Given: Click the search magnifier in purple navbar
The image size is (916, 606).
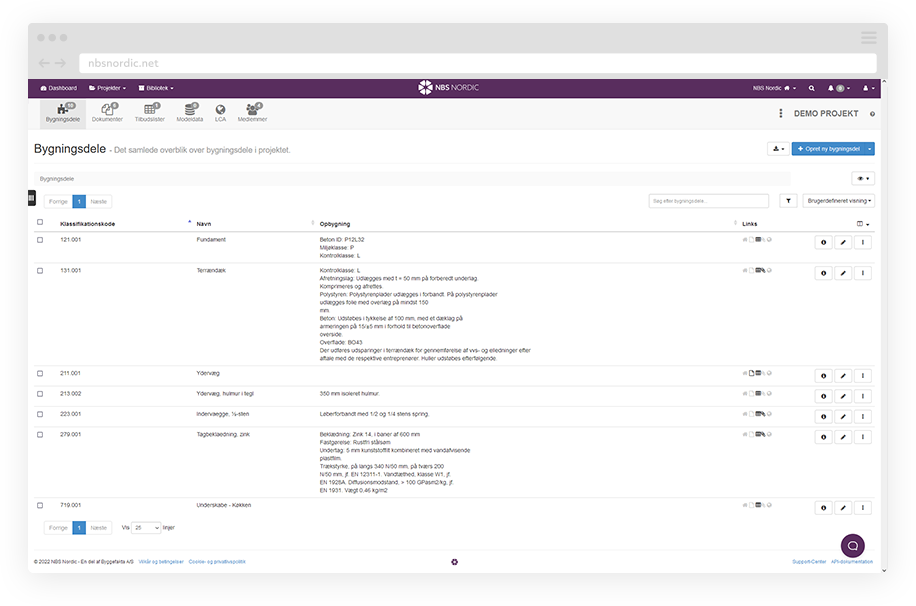Looking at the screenshot, I should coord(811,88).
